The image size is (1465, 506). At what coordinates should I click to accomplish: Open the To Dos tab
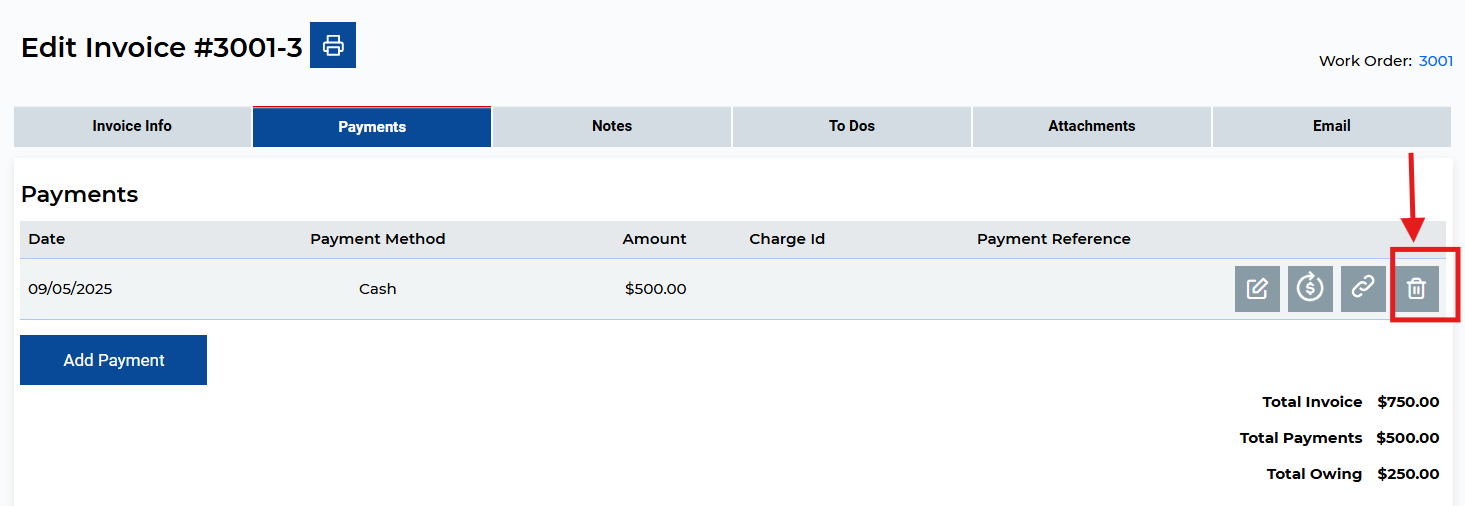tap(852, 126)
